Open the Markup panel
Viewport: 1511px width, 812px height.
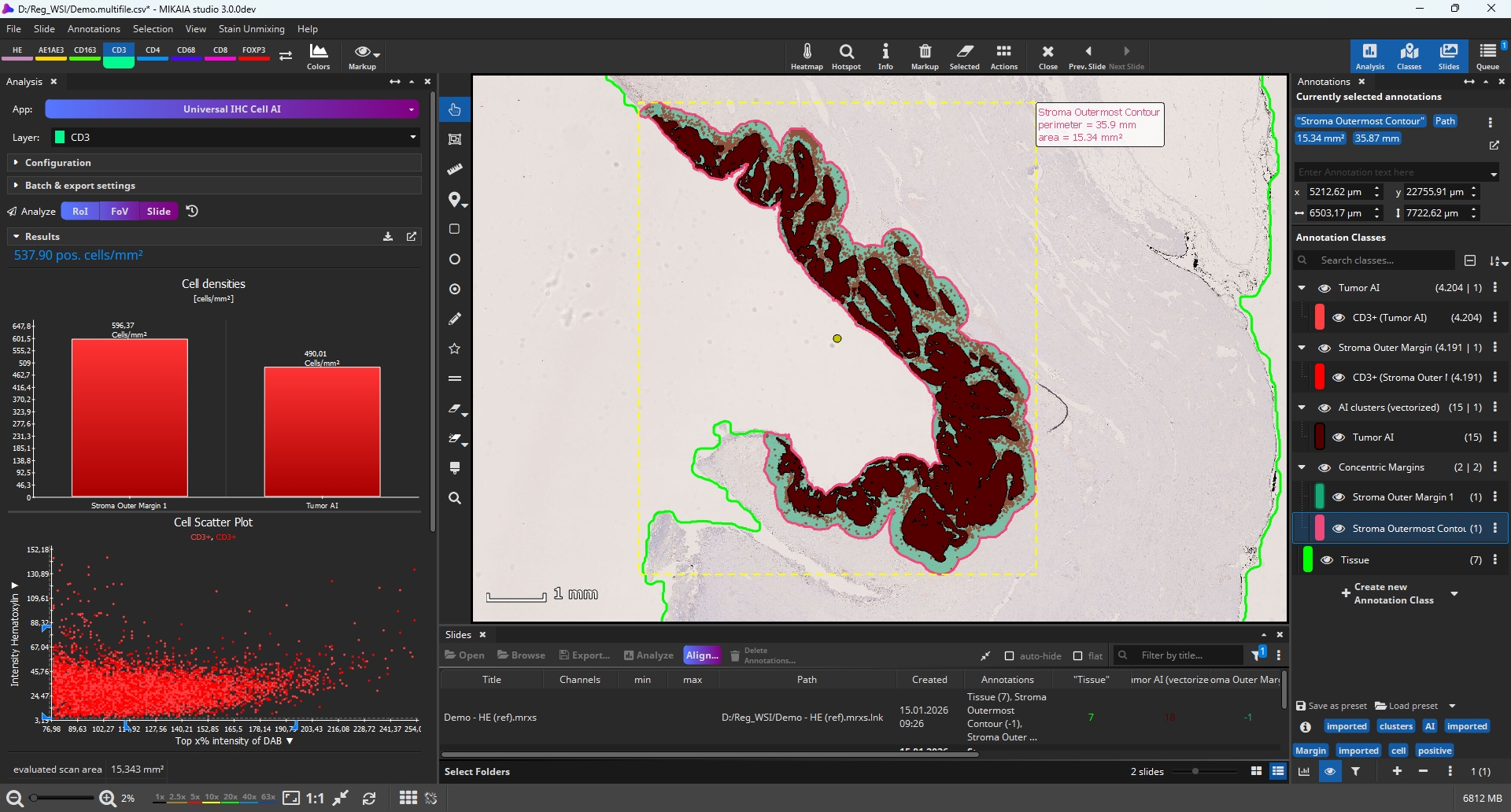925,55
